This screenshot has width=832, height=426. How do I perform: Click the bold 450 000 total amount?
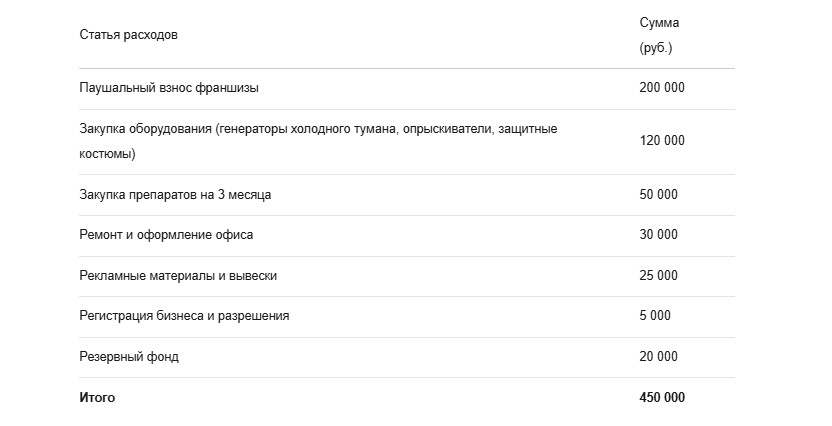662,397
